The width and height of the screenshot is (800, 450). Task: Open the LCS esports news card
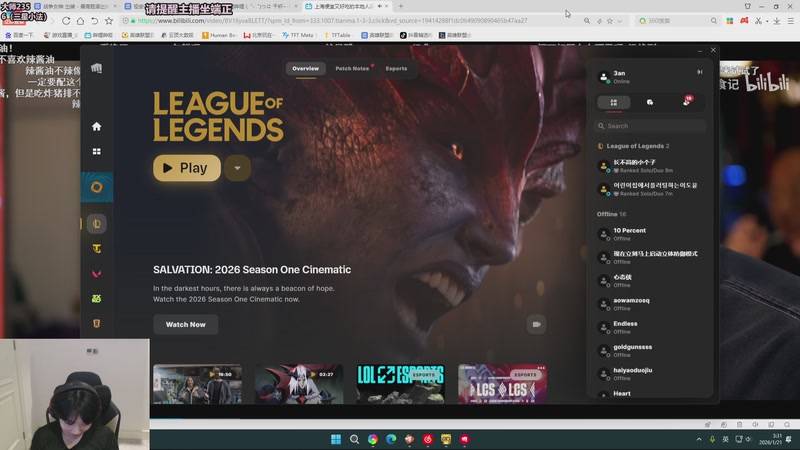tap(502, 384)
